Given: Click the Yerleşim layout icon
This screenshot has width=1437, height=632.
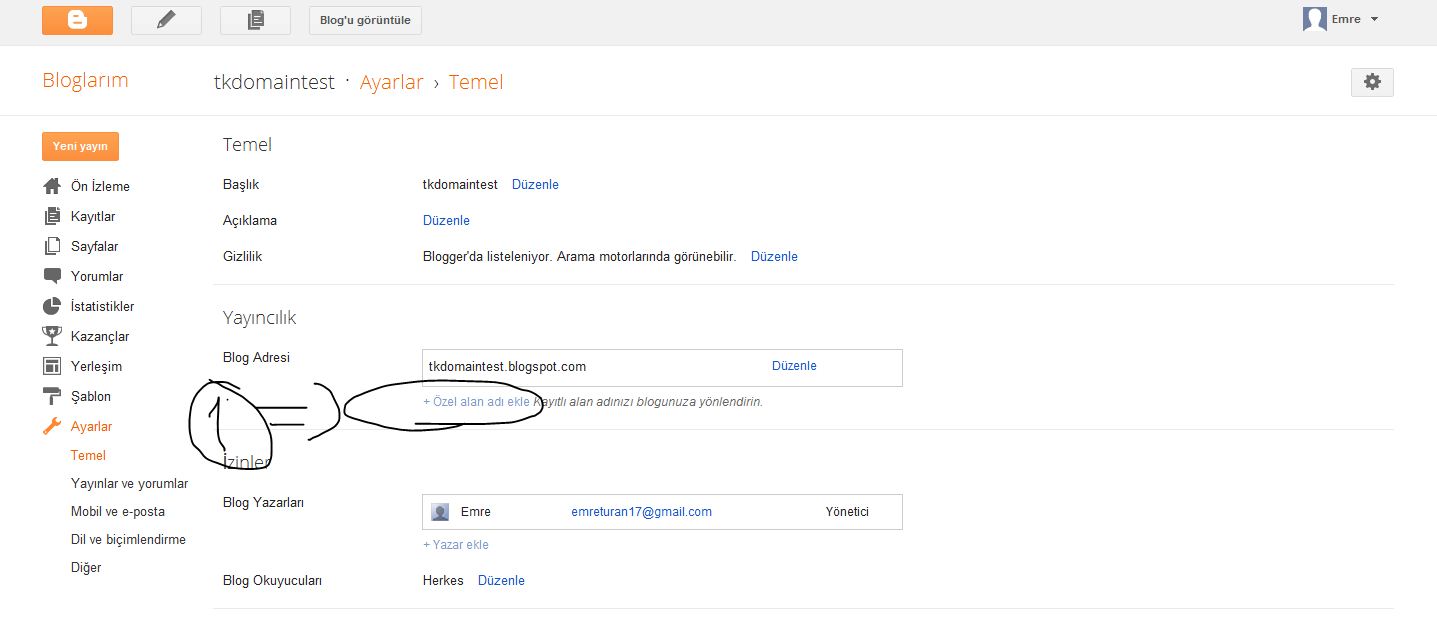Looking at the screenshot, I should 53,366.
